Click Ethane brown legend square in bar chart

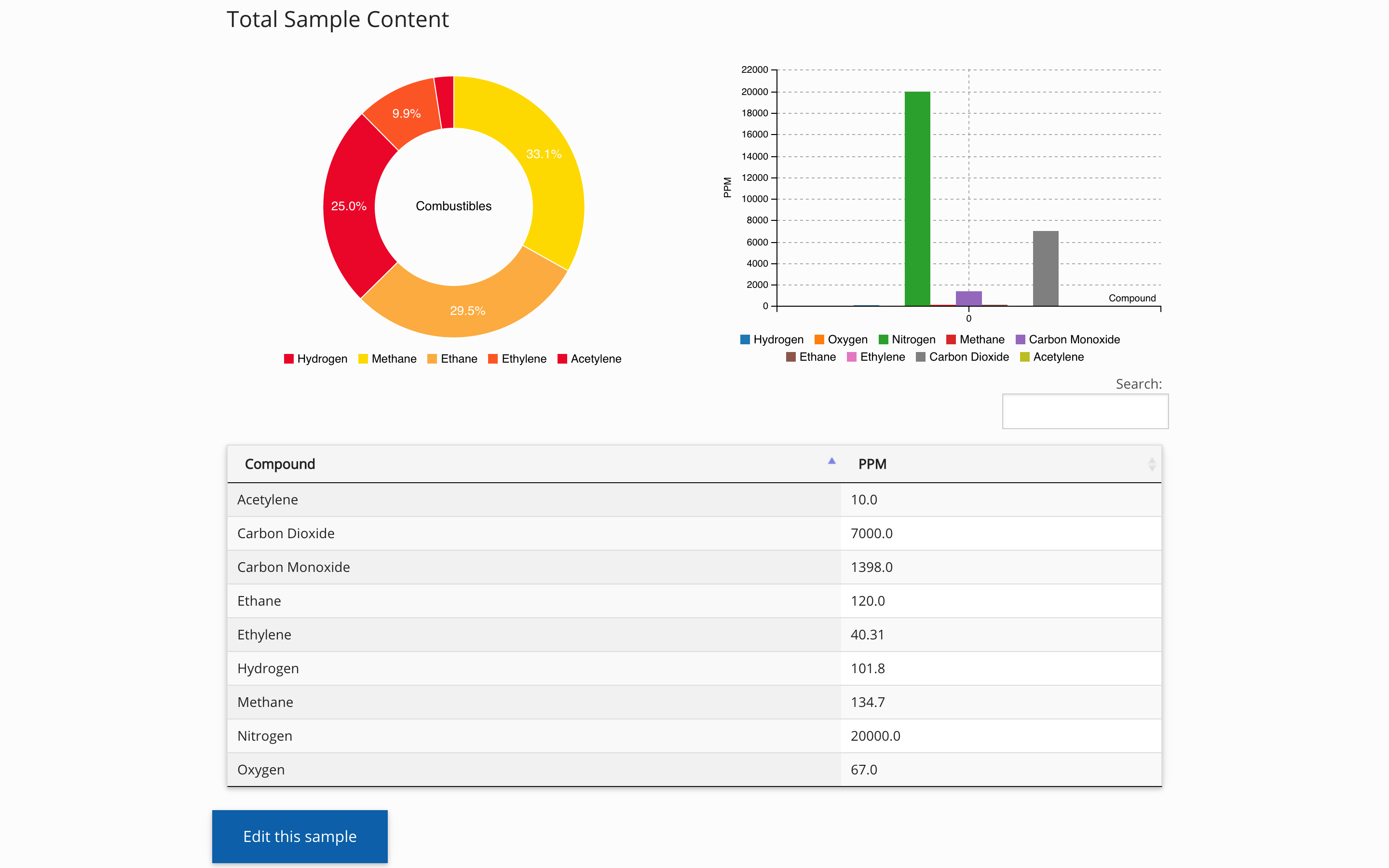pyautogui.click(x=791, y=357)
